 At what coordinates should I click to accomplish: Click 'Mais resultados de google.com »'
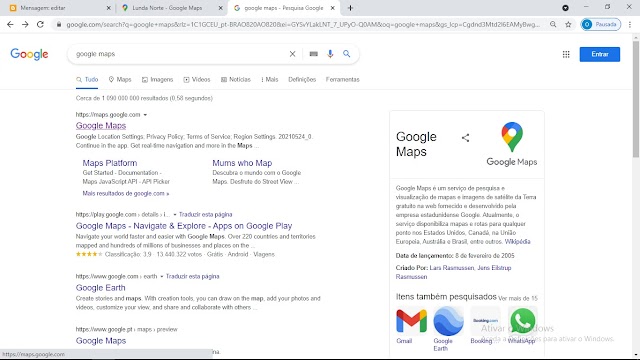point(126,193)
